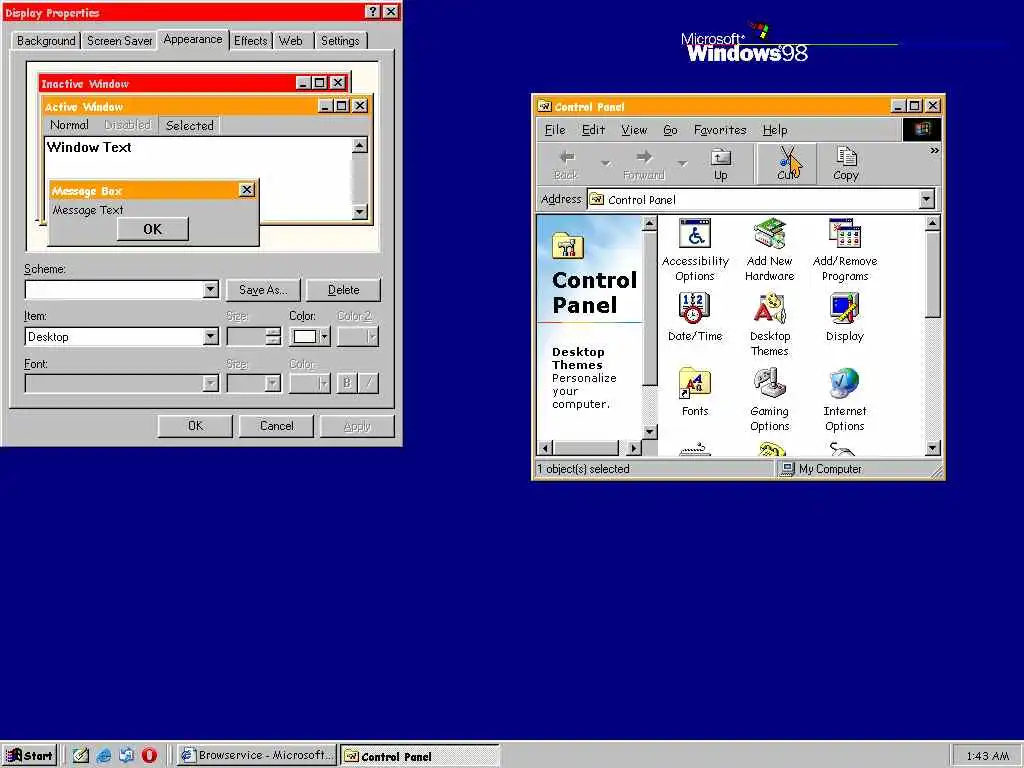Launch Opera from Quick Launch

coord(149,756)
